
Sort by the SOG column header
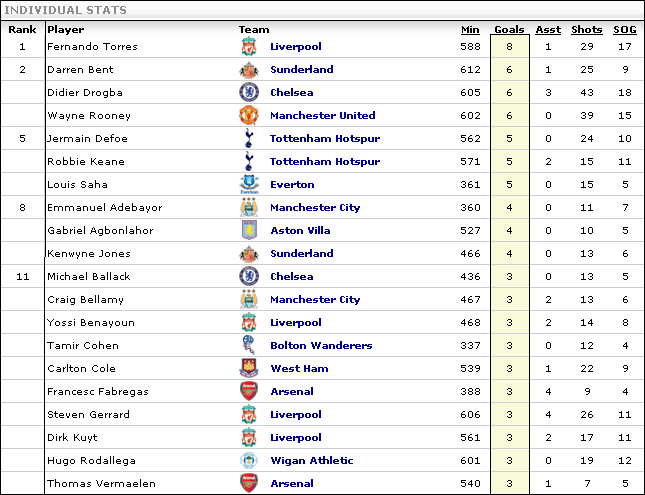(625, 30)
